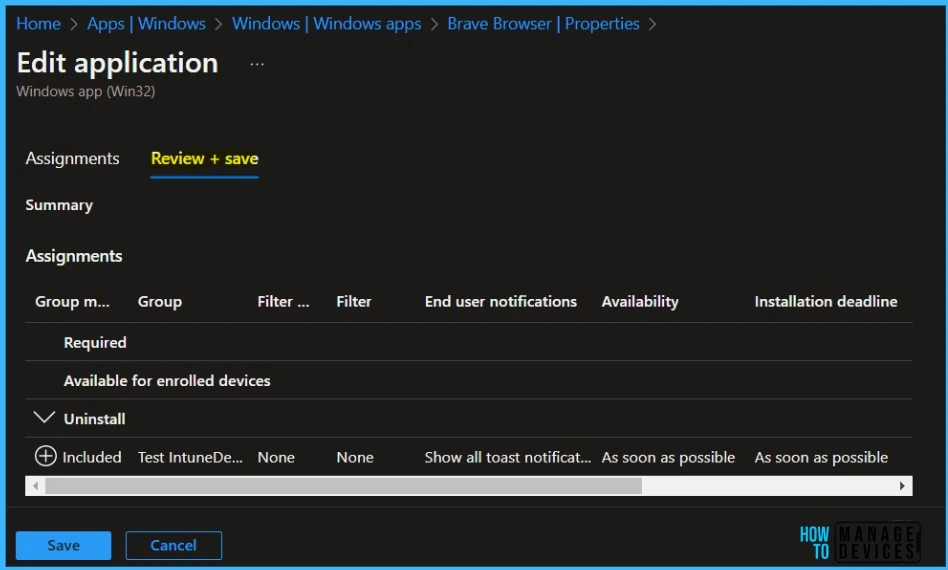Image resolution: width=948 pixels, height=570 pixels.
Task: Click the Filter column header
Action: [354, 302]
